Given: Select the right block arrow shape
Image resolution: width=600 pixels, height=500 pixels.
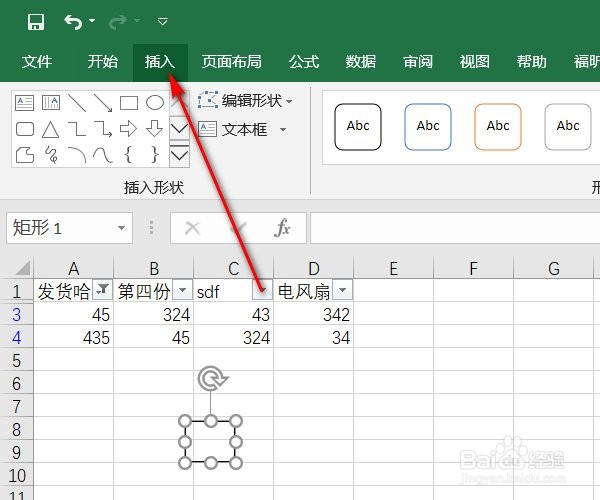Looking at the screenshot, I should click(129, 129).
